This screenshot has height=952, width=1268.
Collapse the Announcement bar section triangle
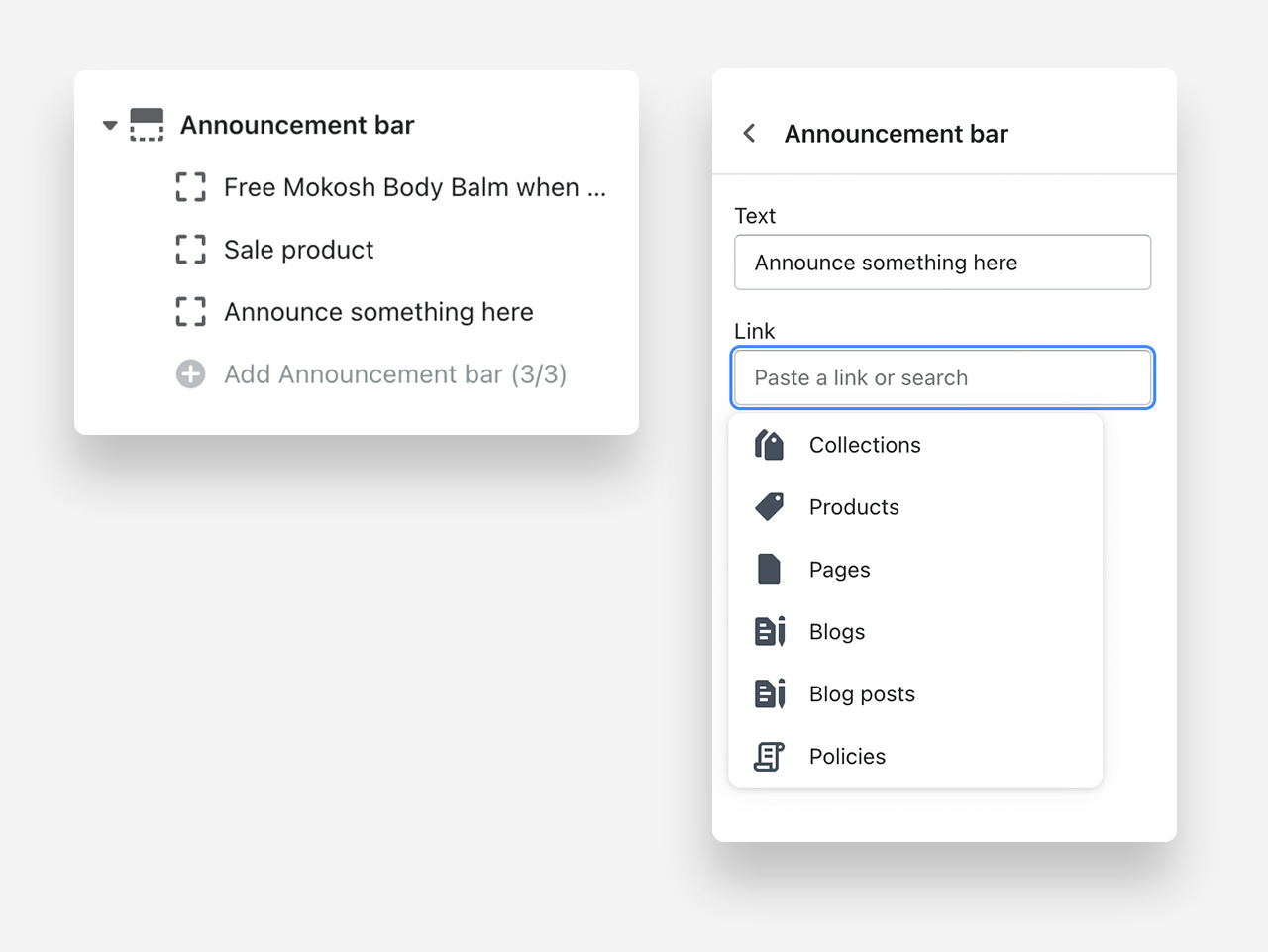tap(110, 126)
